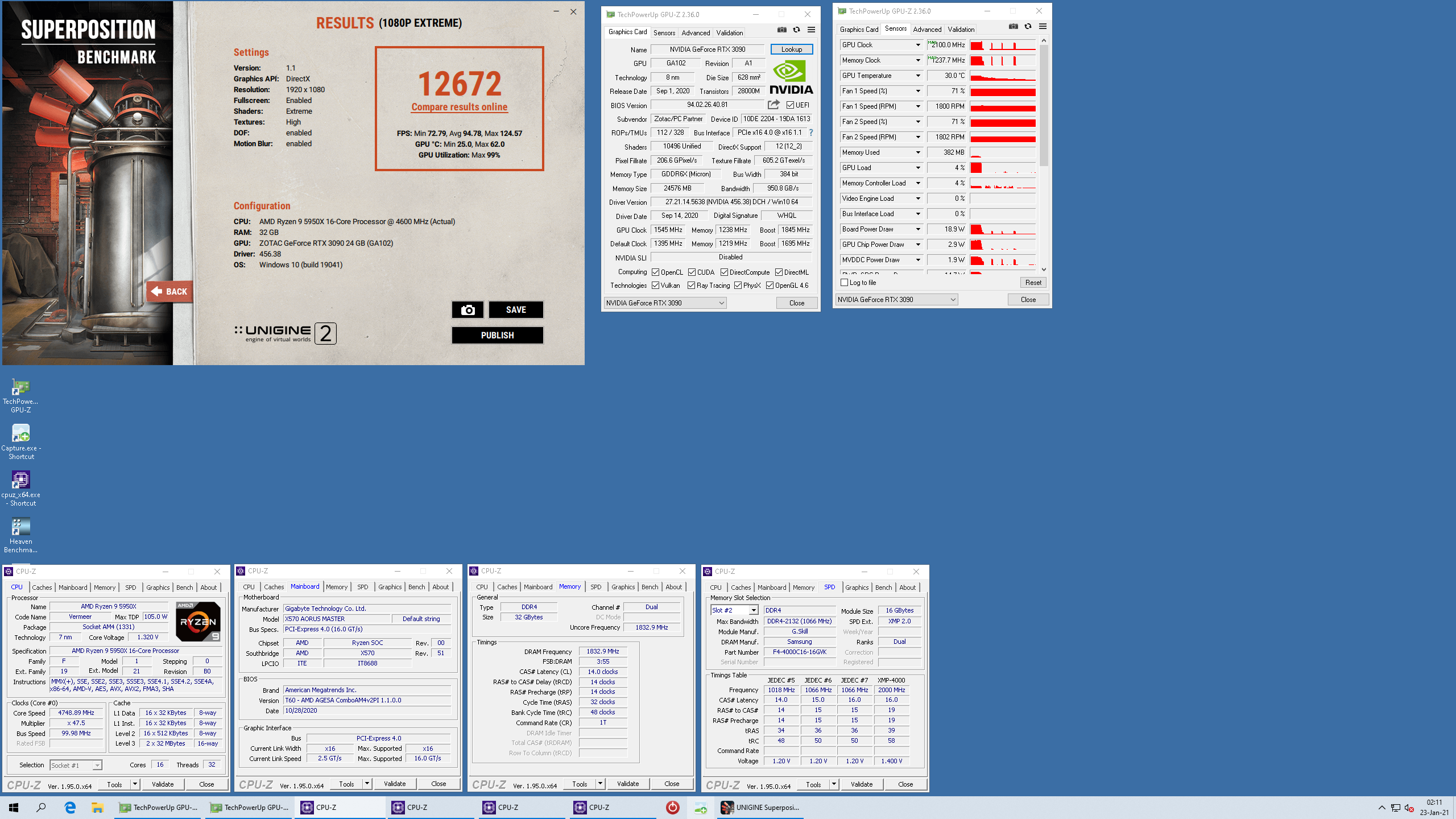Toggle the DirectML checkbox
The image size is (1456, 819).
(x=779, y=272)
